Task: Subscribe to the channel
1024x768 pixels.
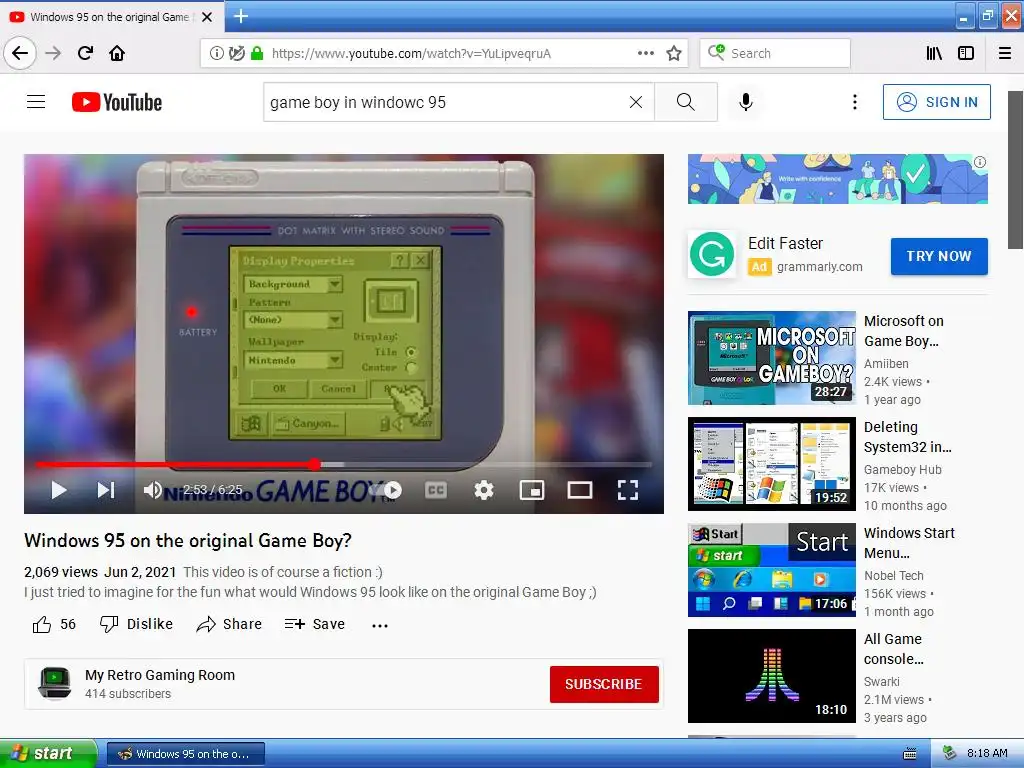Action: coord(604,684)
